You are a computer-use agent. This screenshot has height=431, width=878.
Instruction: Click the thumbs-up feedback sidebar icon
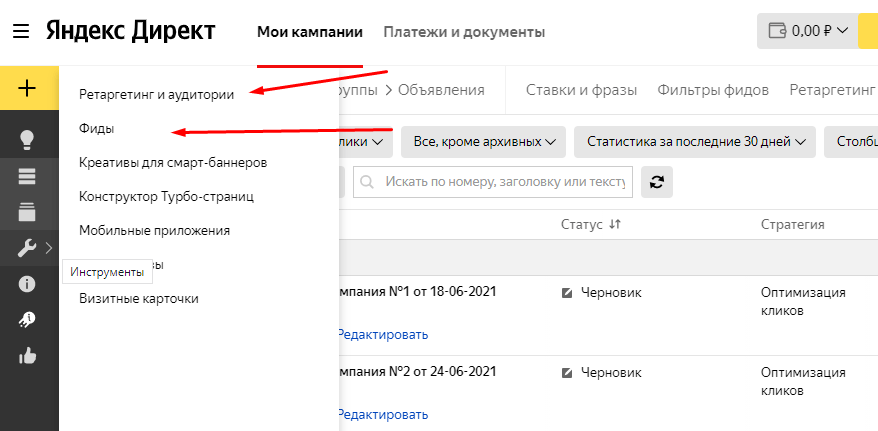(x=27, y=355)
